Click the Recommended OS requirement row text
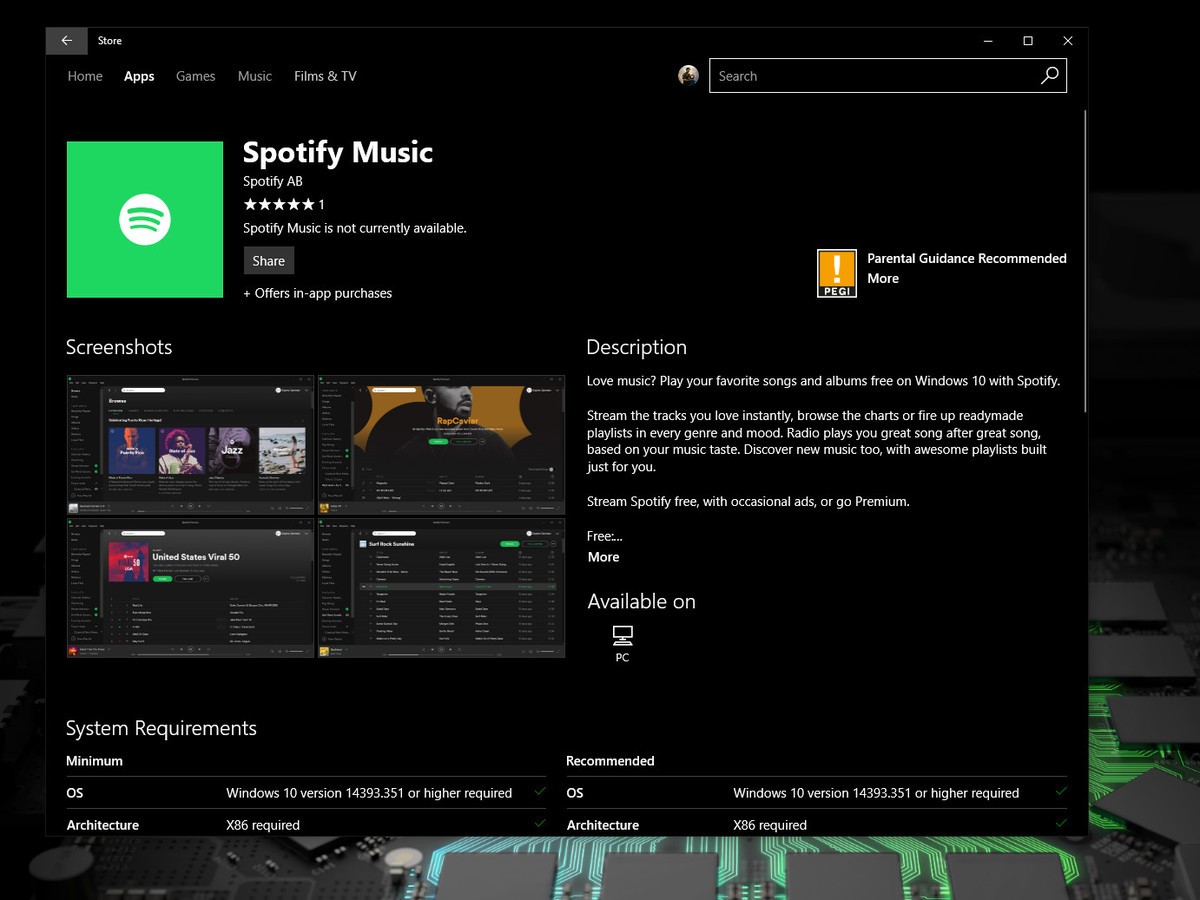 876,793
